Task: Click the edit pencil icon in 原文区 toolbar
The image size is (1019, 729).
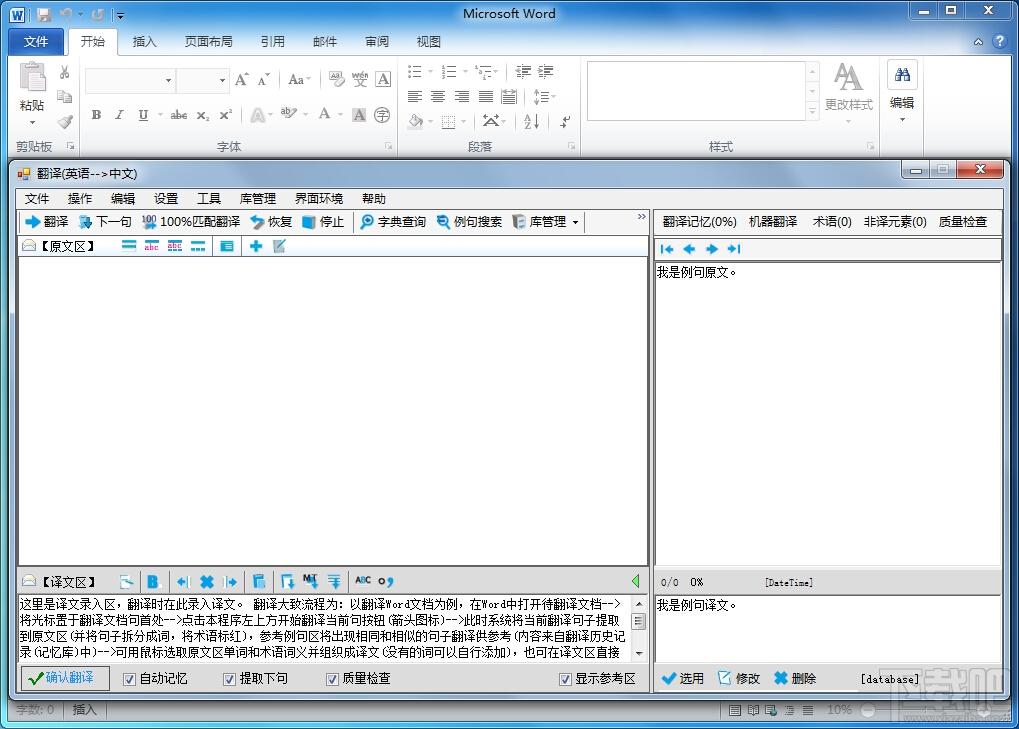Action: tap(279, 246)
